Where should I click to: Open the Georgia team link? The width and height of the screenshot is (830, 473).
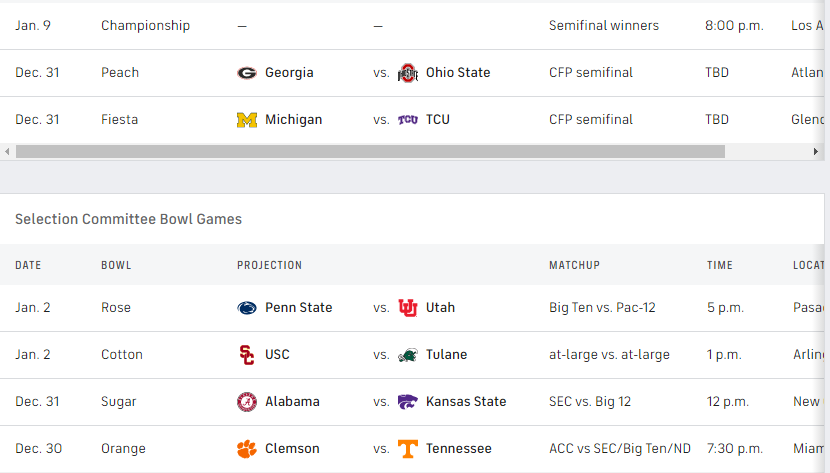click(x=289, y=72)
